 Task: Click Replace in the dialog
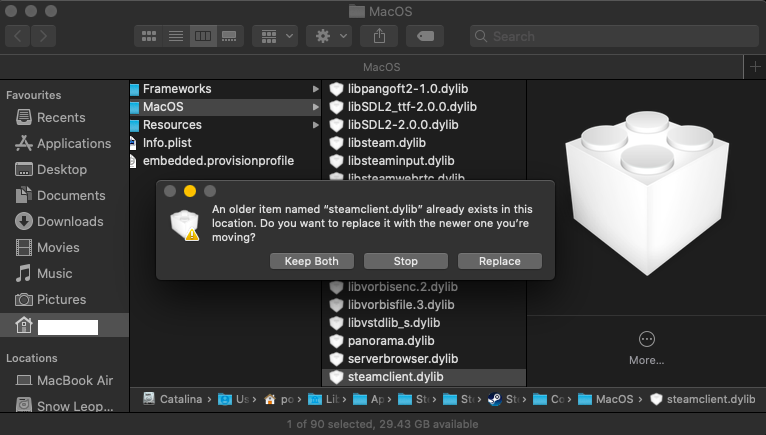click(x=500, y=261)
